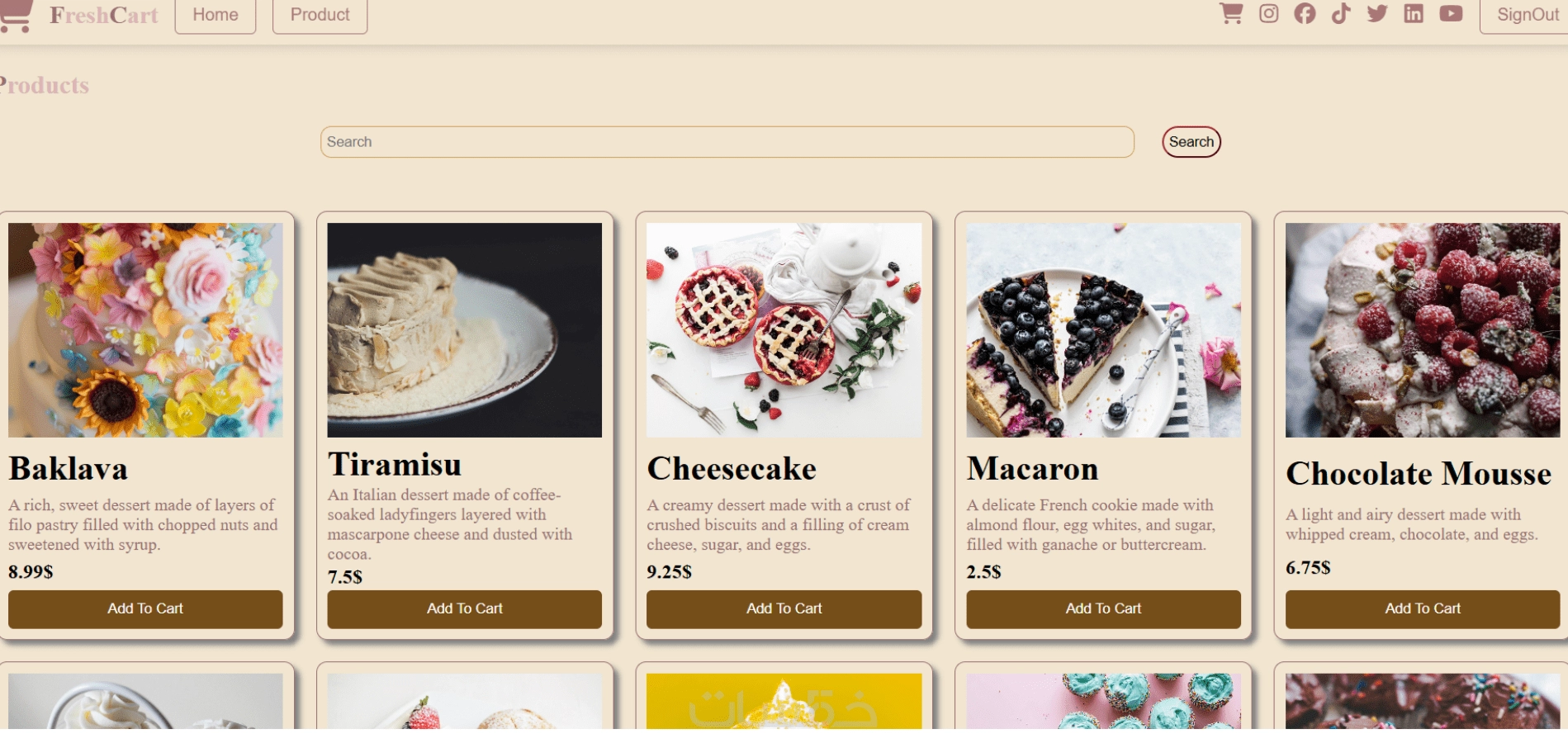Focus the product Search input field
The height and width of the screenshot is (743, 1568).
coord(727,142)
